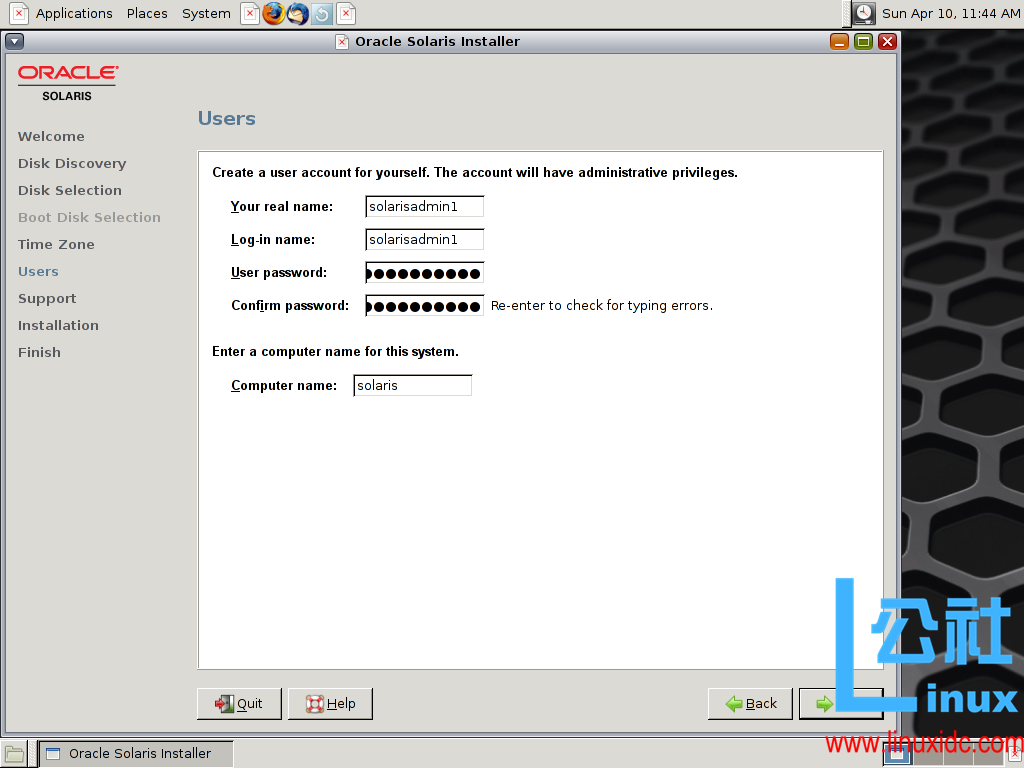The width and height of the screenshot is (1024, 768).
Task: Click the greyed Boot Disk Selection step
Action: (89, 217)
